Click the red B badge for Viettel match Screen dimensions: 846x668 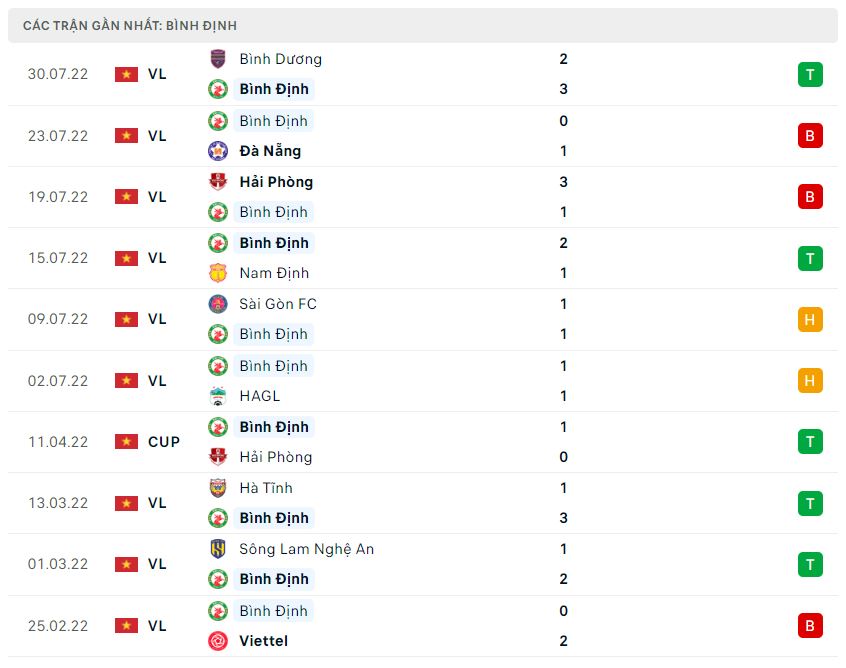pyautogui.click(x=810, y=626)
